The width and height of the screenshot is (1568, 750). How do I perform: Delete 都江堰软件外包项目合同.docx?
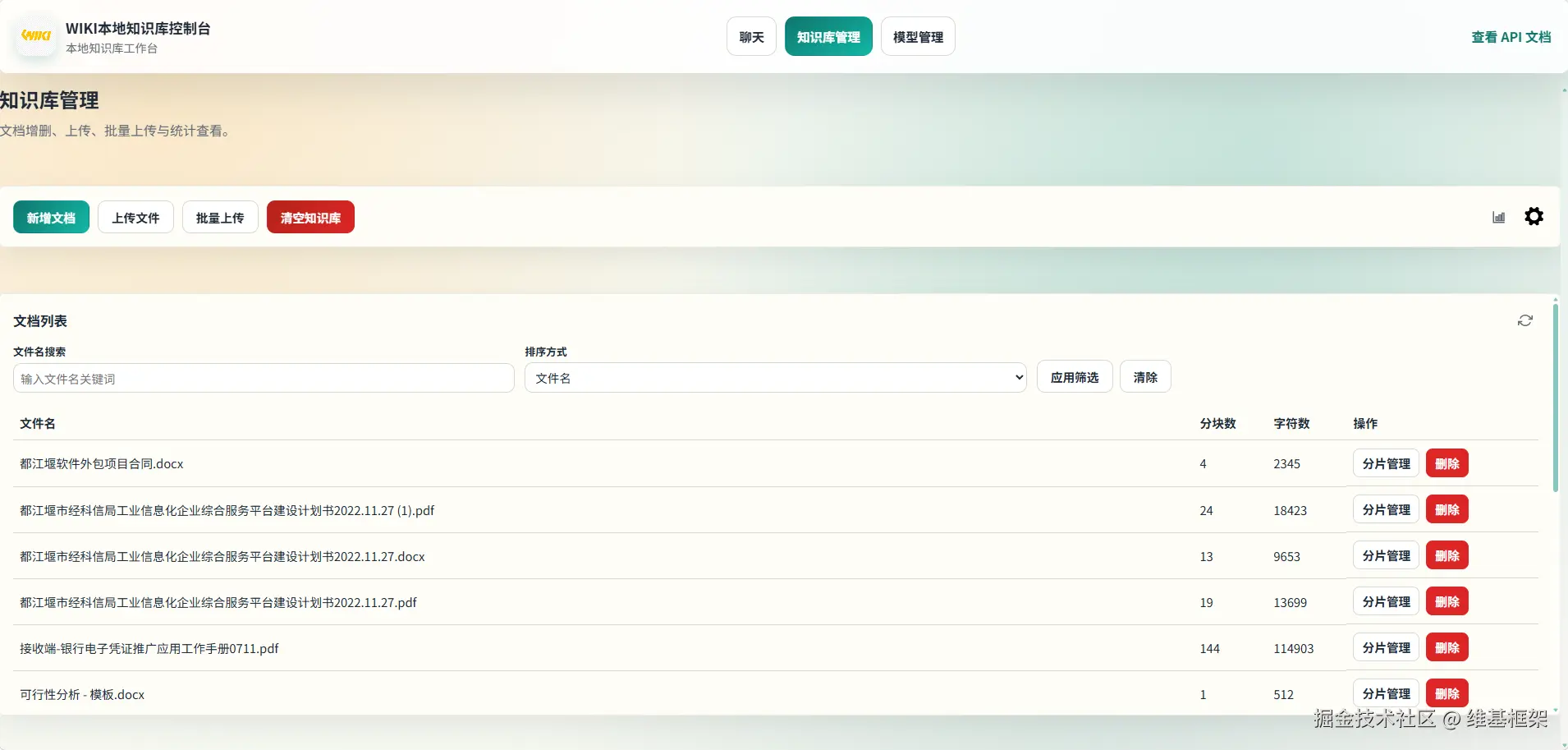1447,463
